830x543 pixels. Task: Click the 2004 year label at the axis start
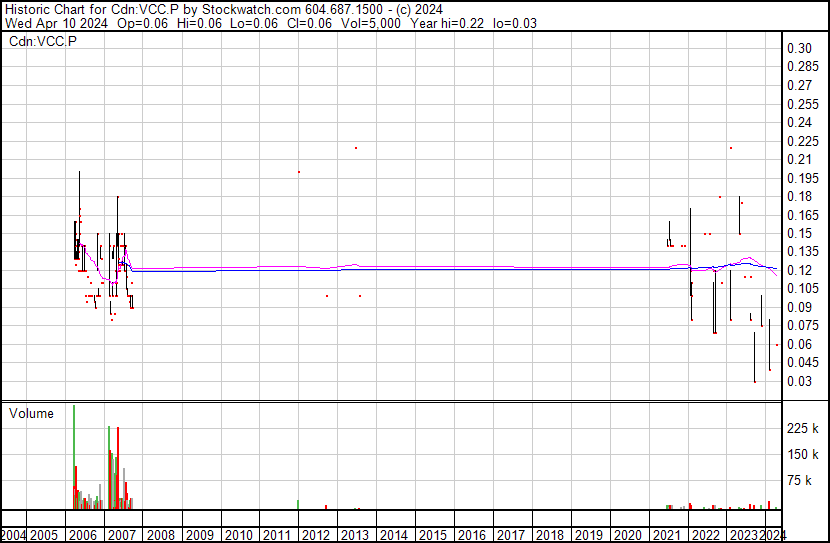14,535
